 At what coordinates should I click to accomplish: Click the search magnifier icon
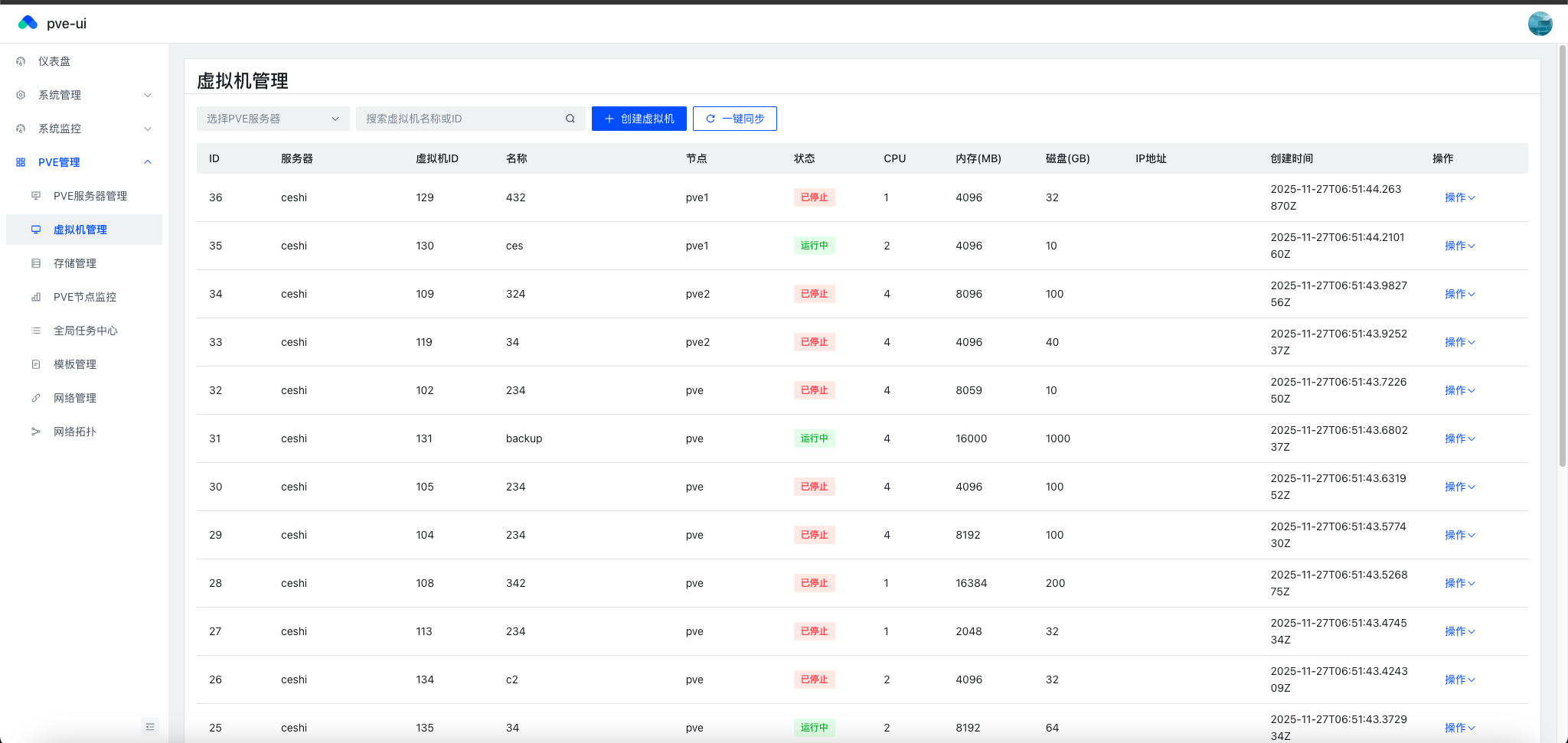coord(570,119)
